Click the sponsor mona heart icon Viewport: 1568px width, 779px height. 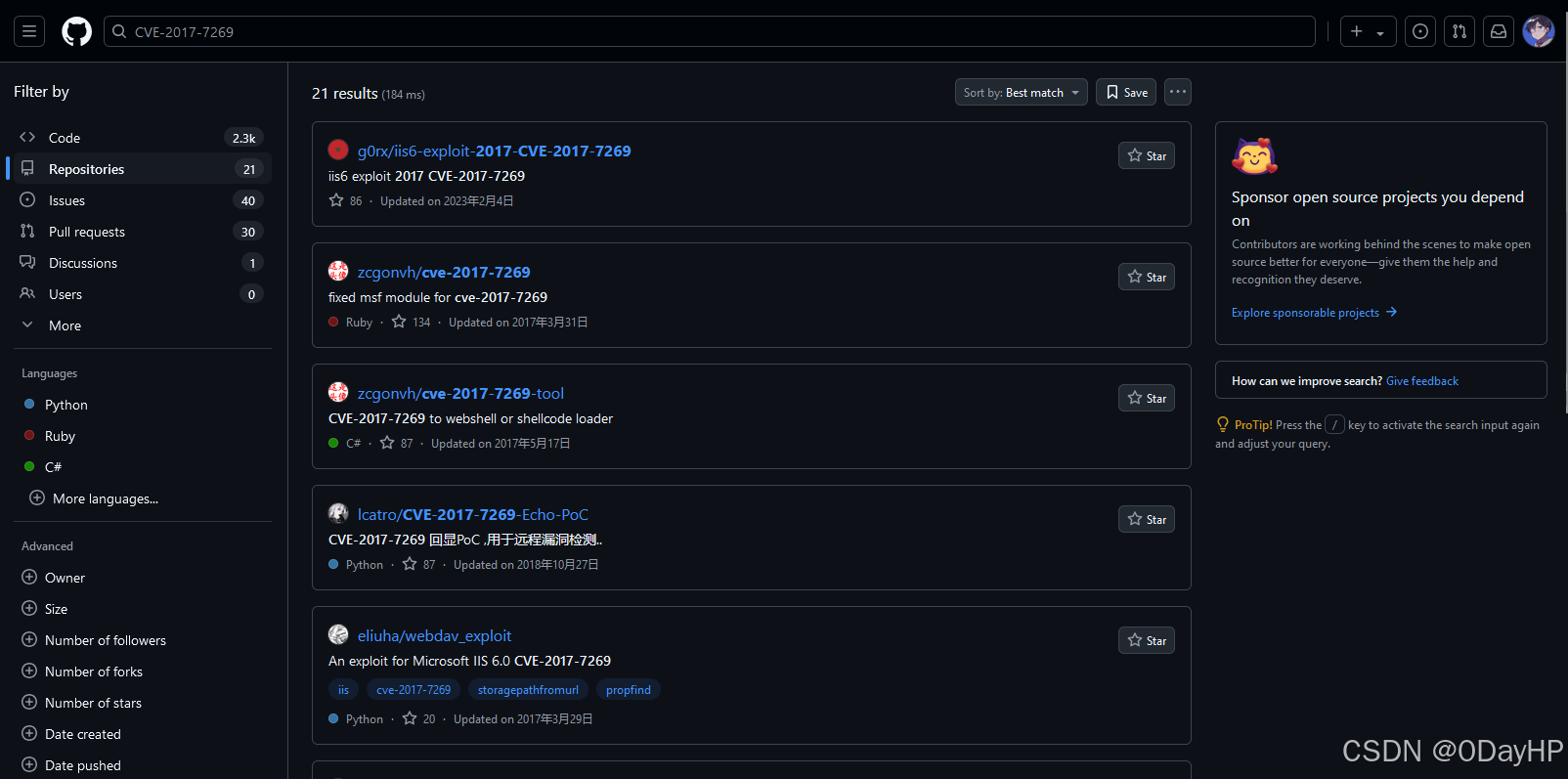click(1254, 156)
